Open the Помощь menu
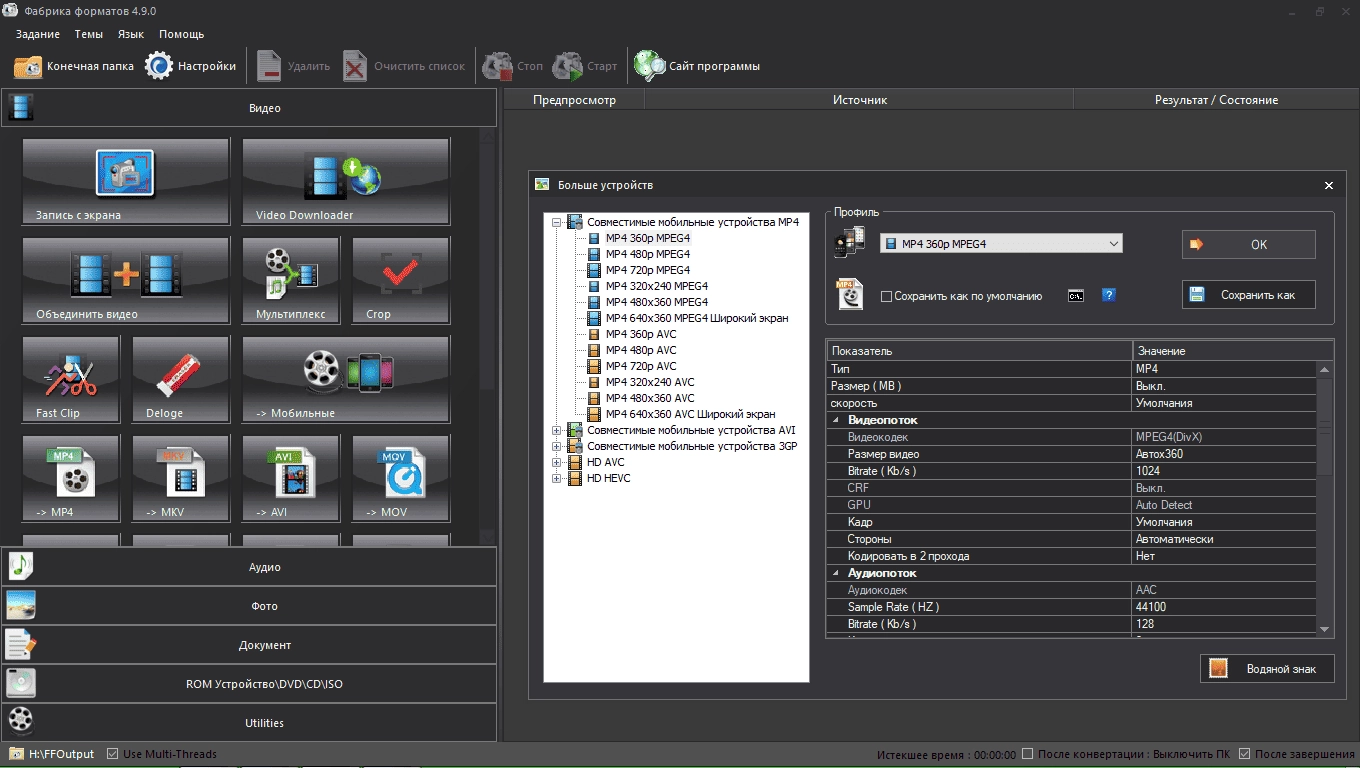This screenshot has width=1360, height=768. (181, 34)
